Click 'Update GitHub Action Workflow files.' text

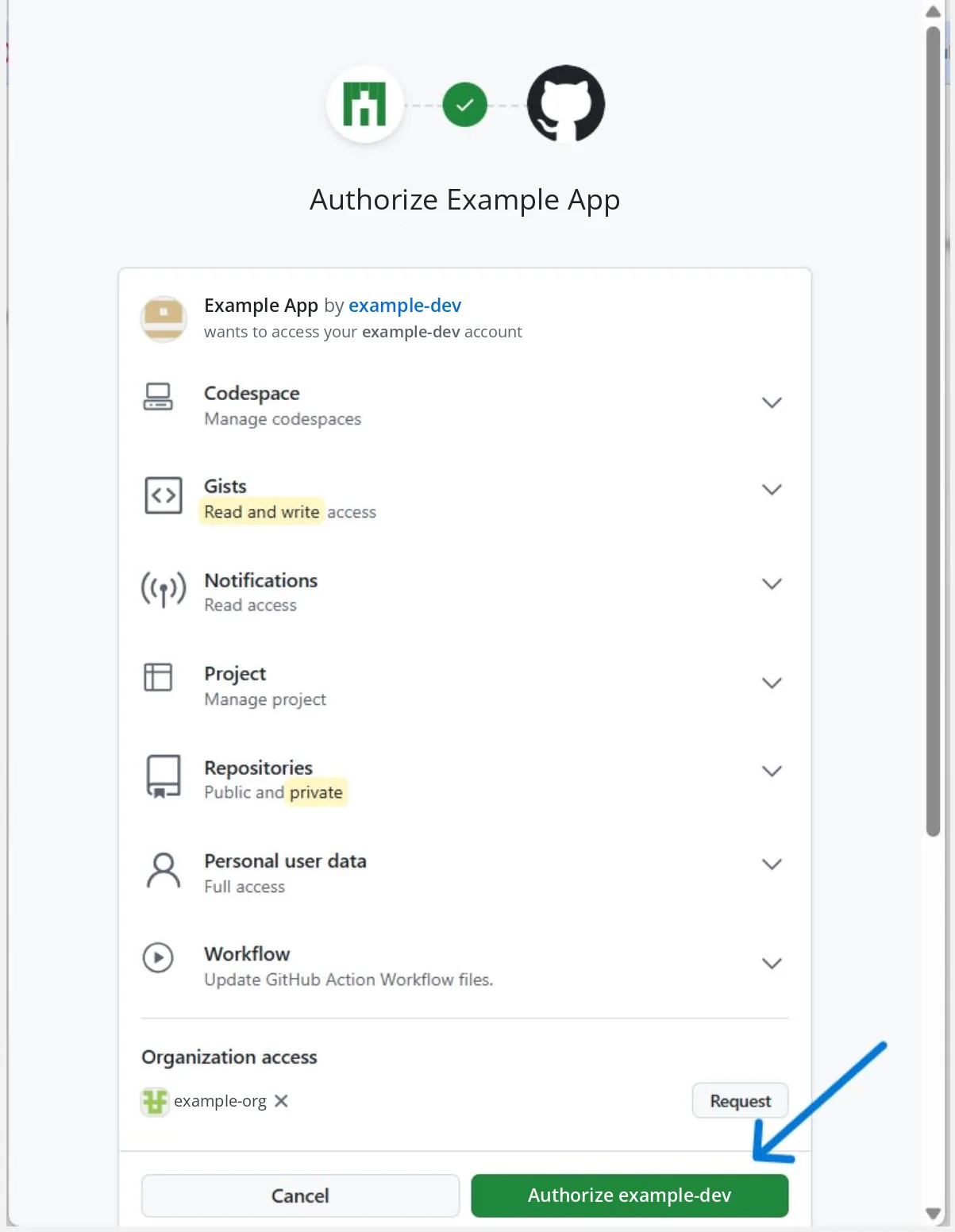(x=348, y=980)
